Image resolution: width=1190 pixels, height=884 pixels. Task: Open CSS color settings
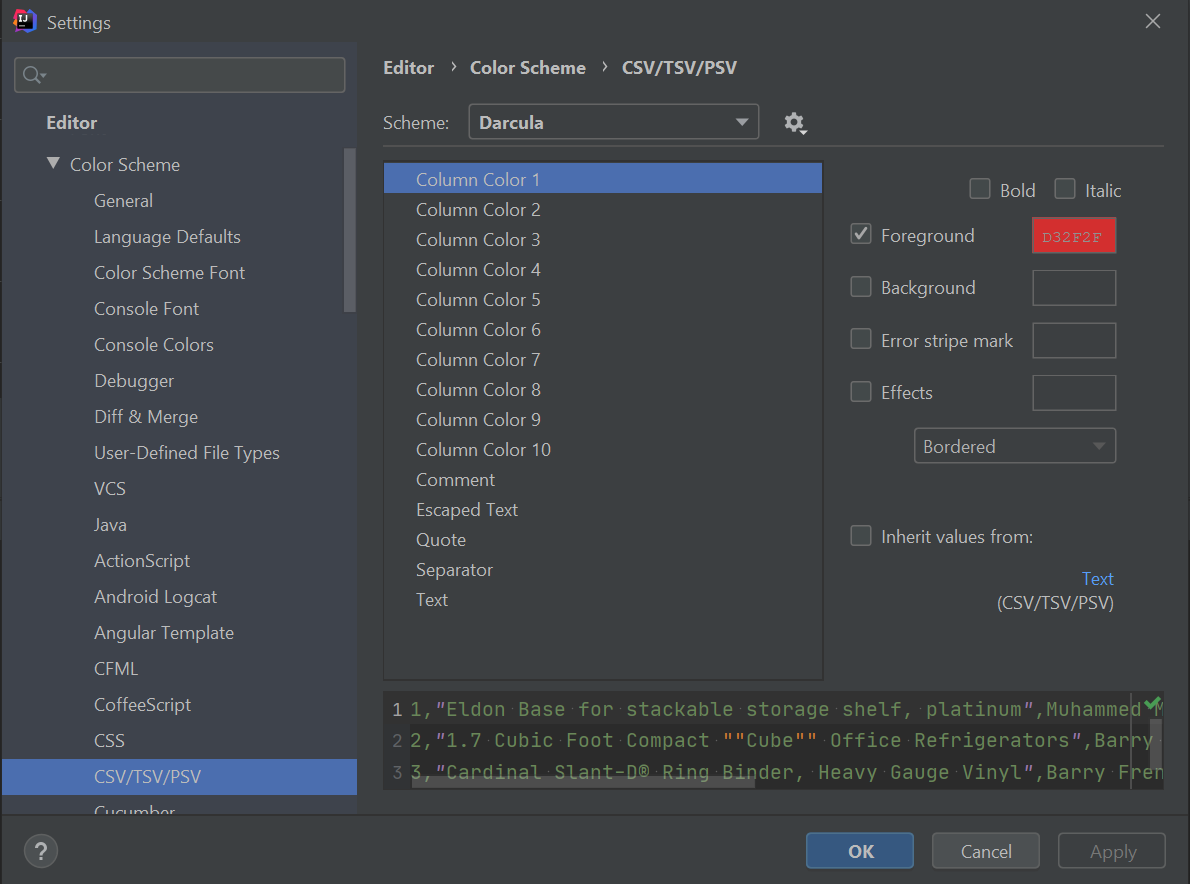pyautogui.click(x=109, y=741)
